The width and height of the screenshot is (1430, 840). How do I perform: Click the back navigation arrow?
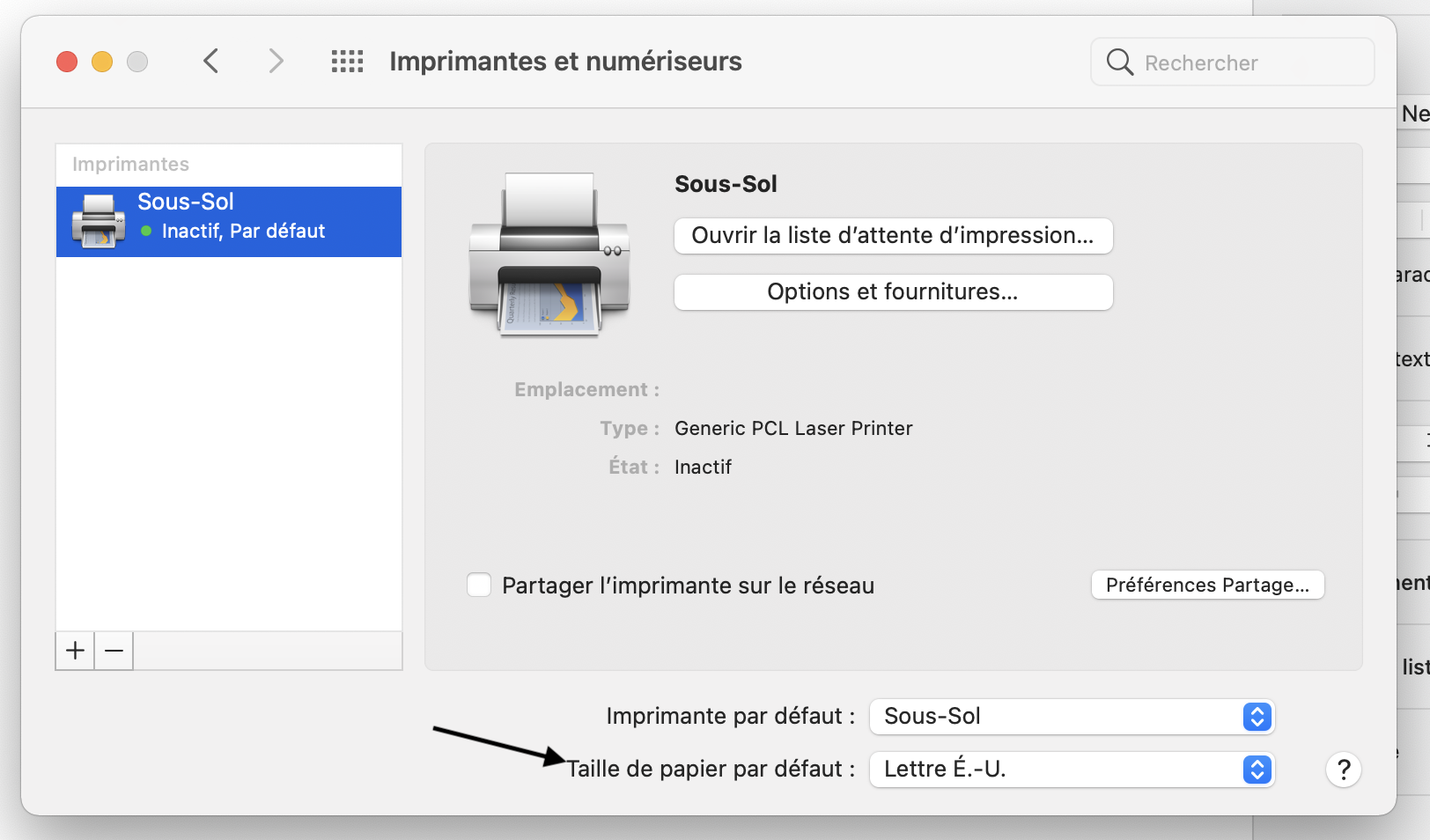pyautogui.click(x=210, y=62)
